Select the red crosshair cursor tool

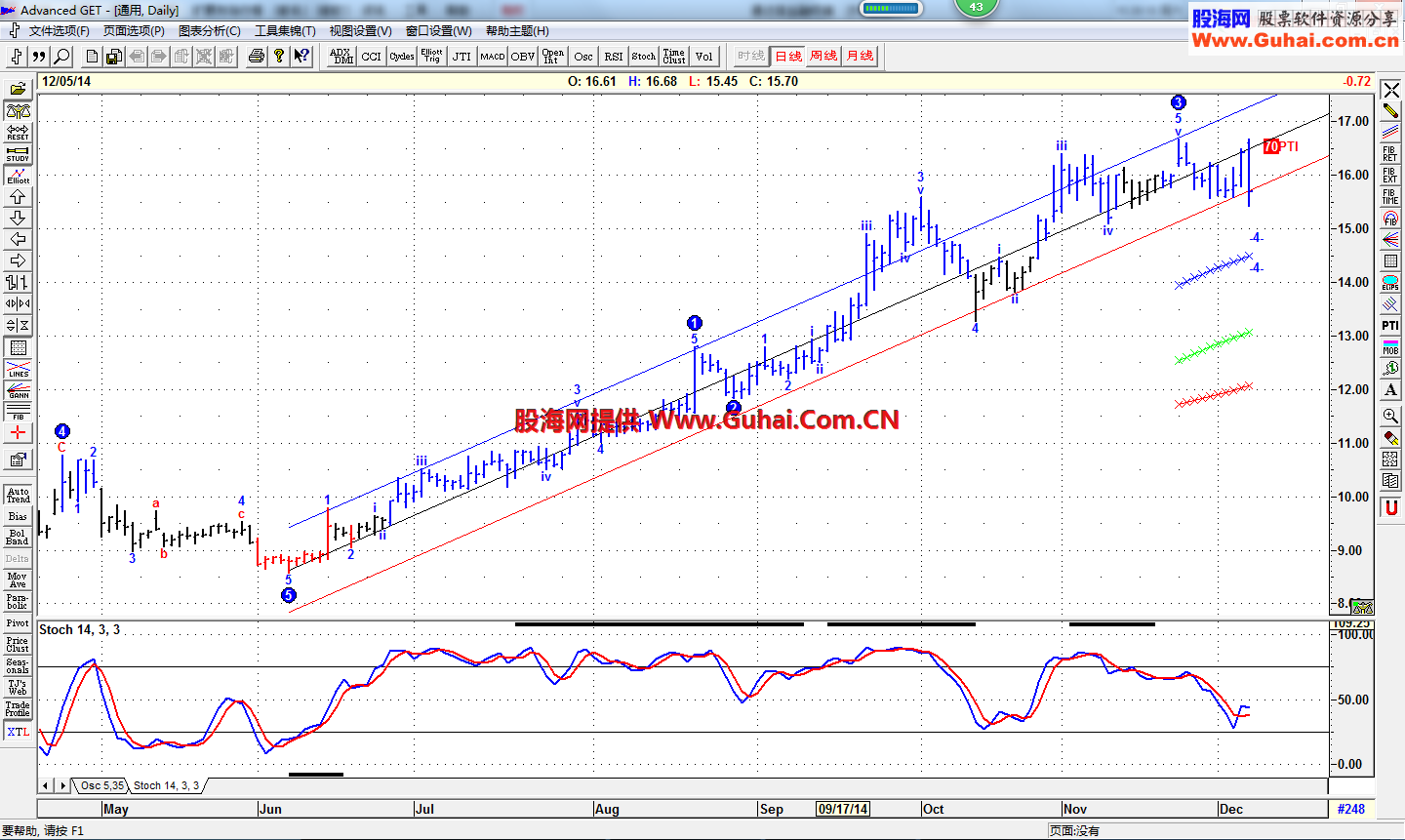click(18, 433)
